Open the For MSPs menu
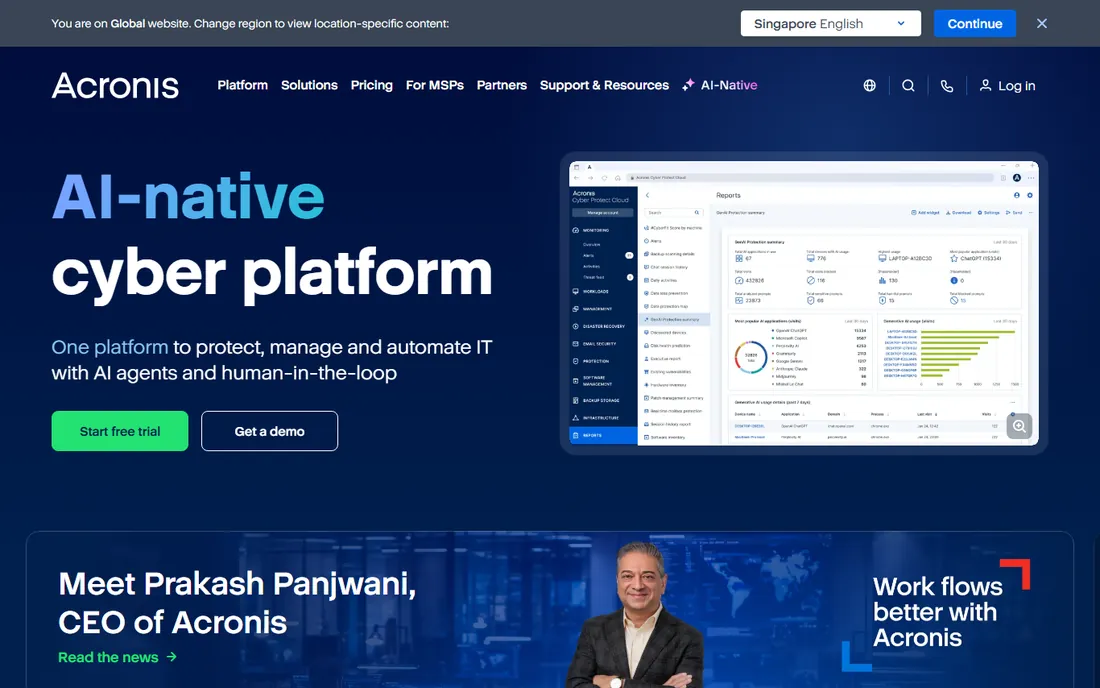 (x=435, y=85)
